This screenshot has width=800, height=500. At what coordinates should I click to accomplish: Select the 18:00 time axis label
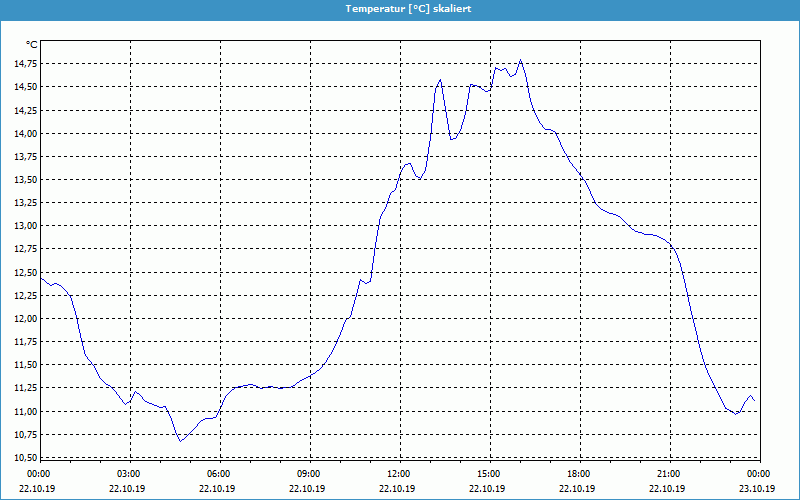(578, 474)
